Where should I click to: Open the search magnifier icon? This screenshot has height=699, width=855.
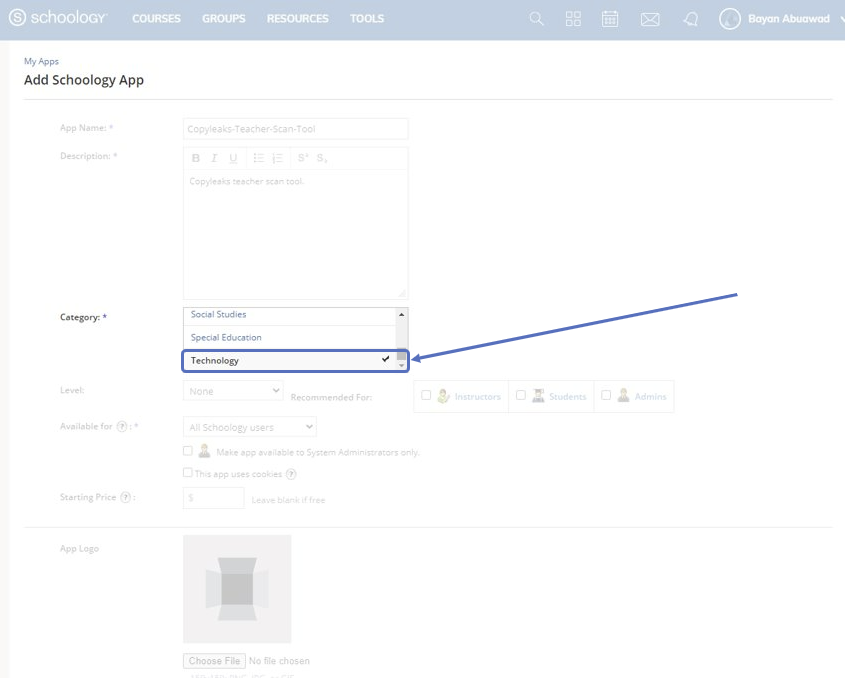tap(536, 19)
